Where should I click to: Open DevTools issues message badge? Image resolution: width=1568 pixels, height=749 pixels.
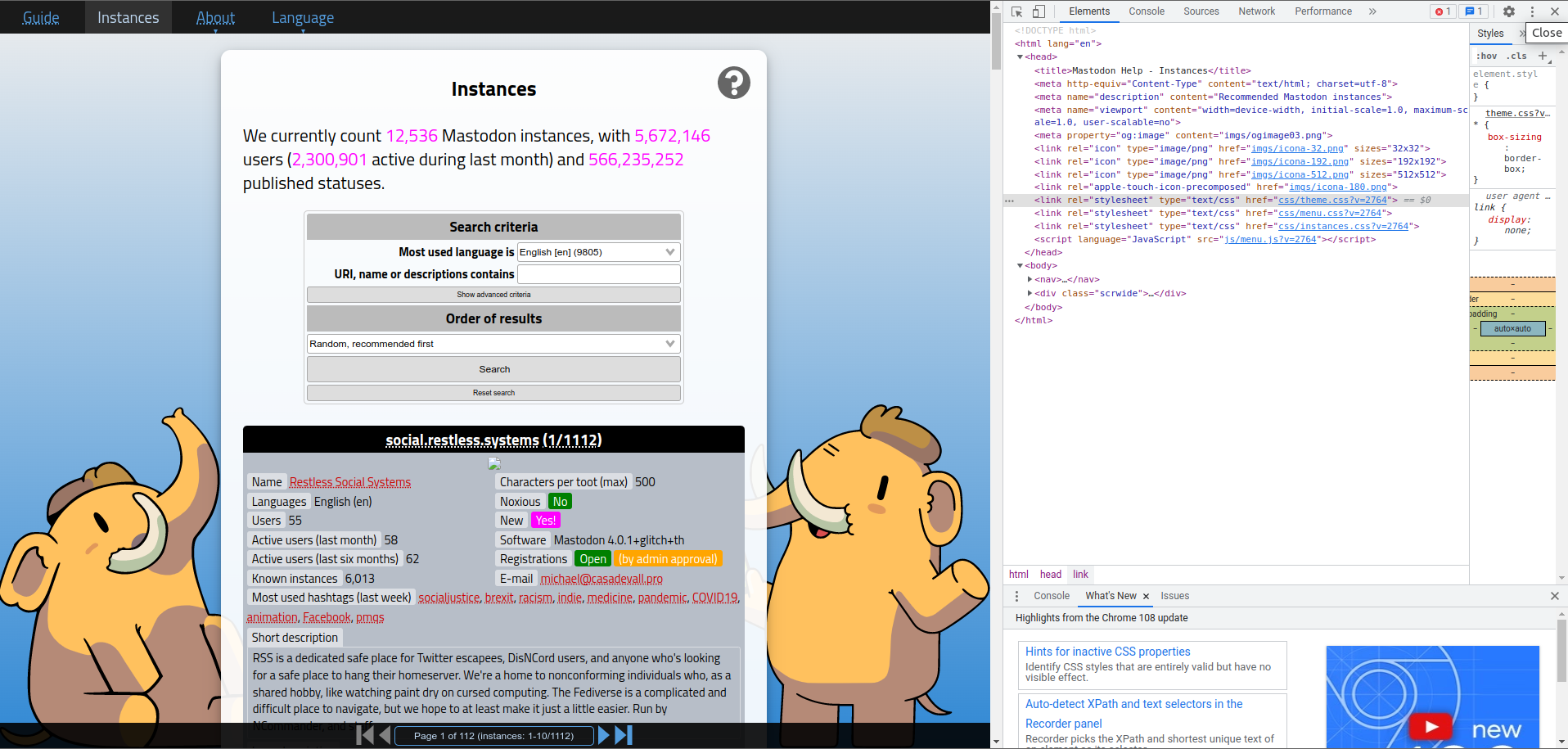click(x=1474, y=11)
